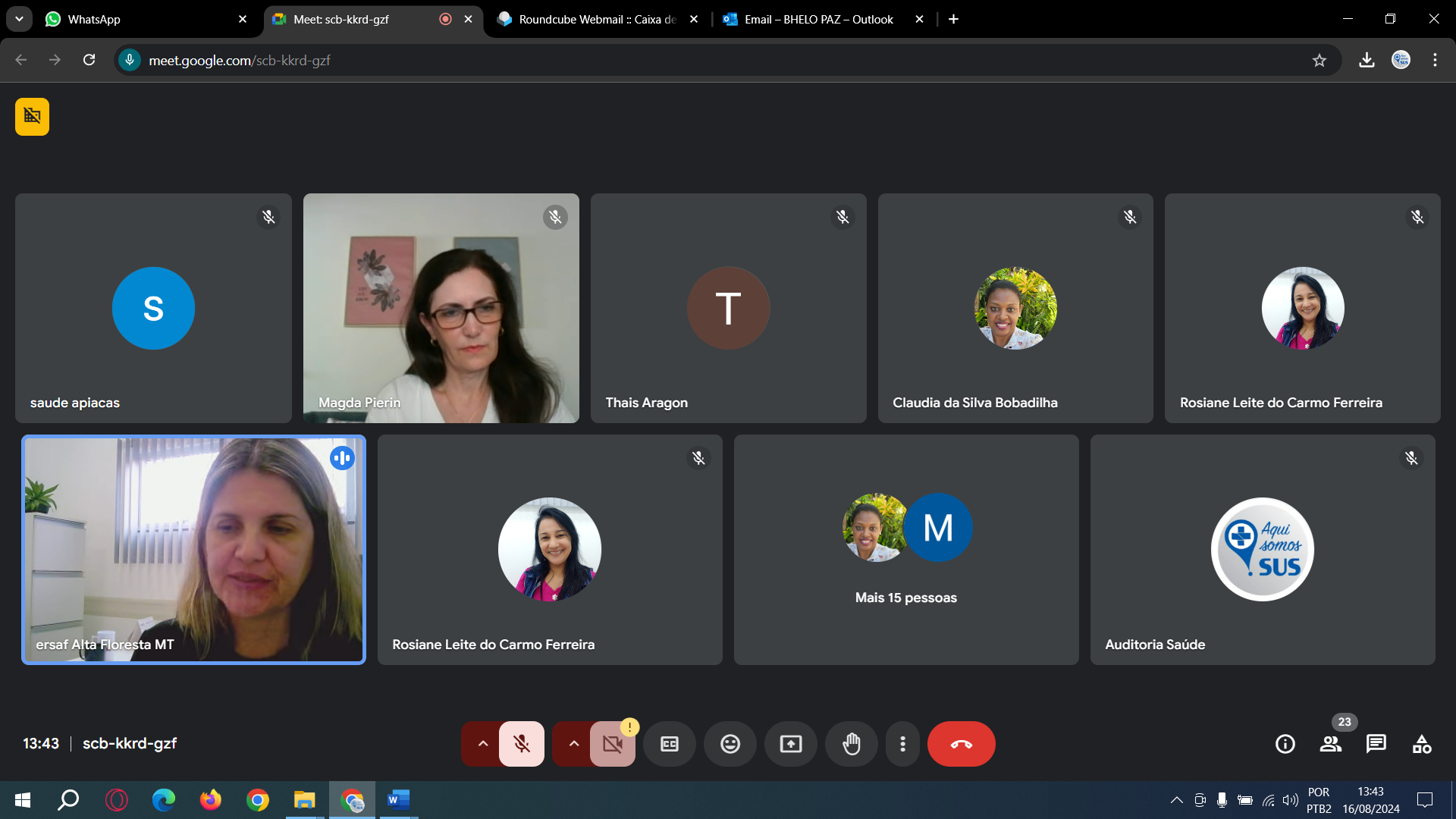1456x819 pixels.
Task: Bookmark this page with star icon
Action: click(x=1319, y=60)
